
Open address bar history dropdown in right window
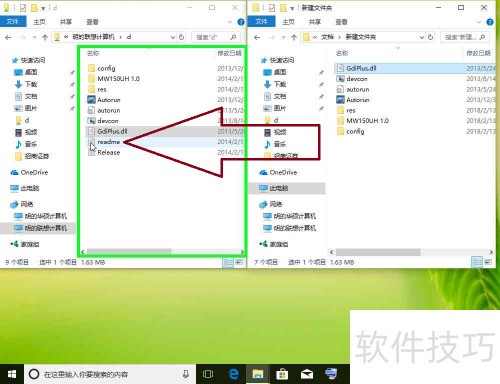[x=422, y=37]
